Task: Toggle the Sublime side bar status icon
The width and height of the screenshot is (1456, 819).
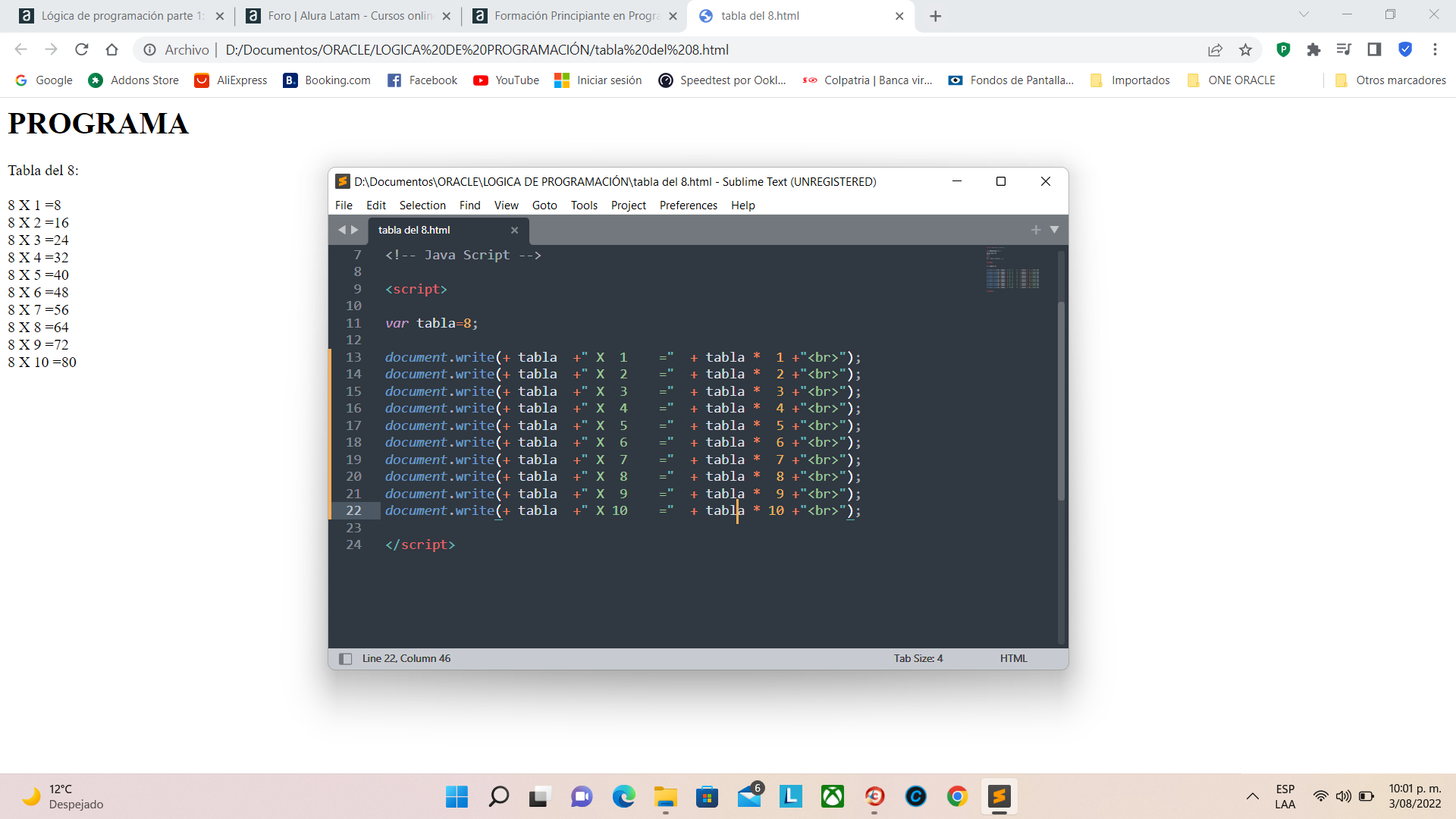Action: [x=345, y=658]
